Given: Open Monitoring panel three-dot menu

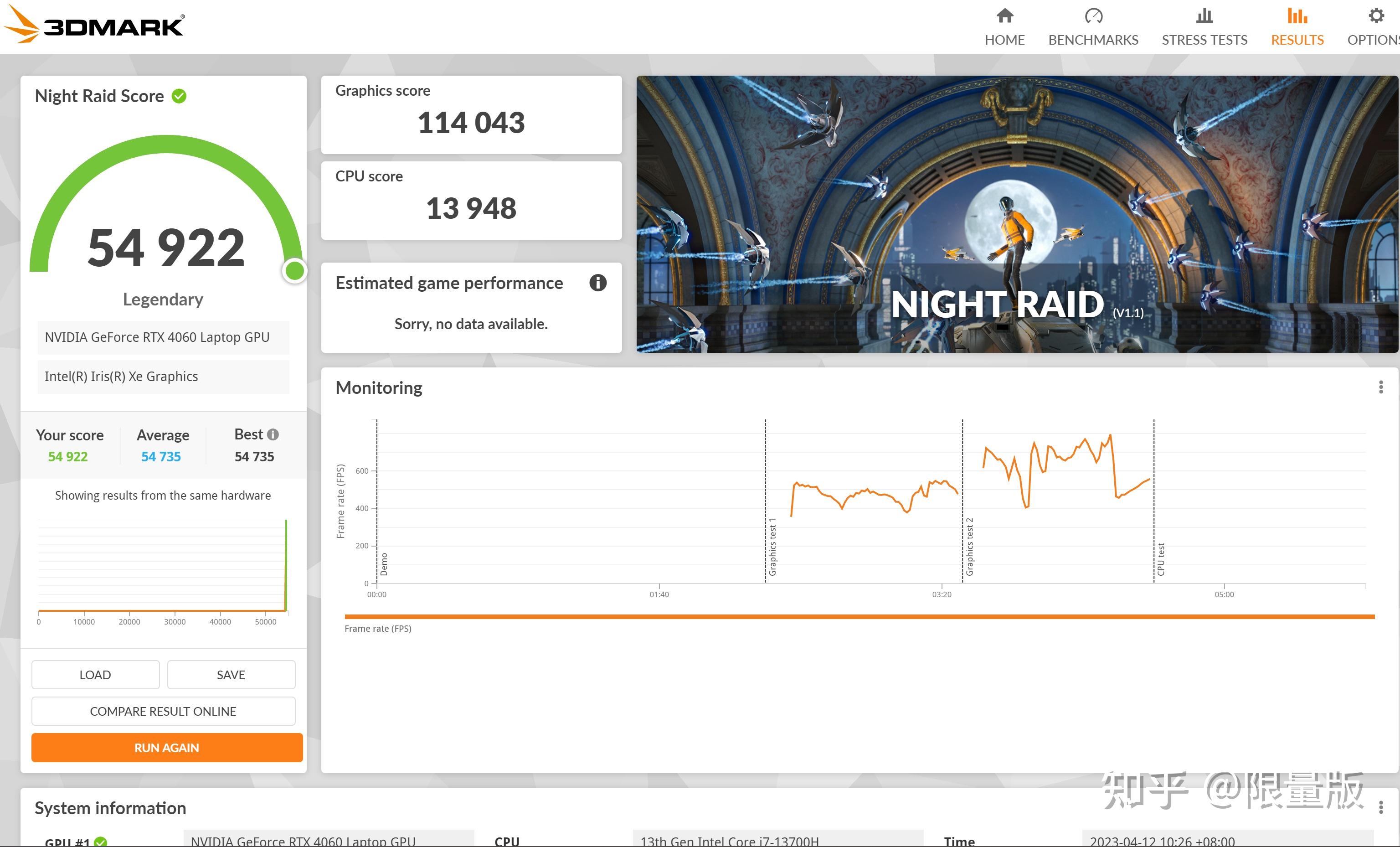Looking at the screenshot, I should (1381, 387).
